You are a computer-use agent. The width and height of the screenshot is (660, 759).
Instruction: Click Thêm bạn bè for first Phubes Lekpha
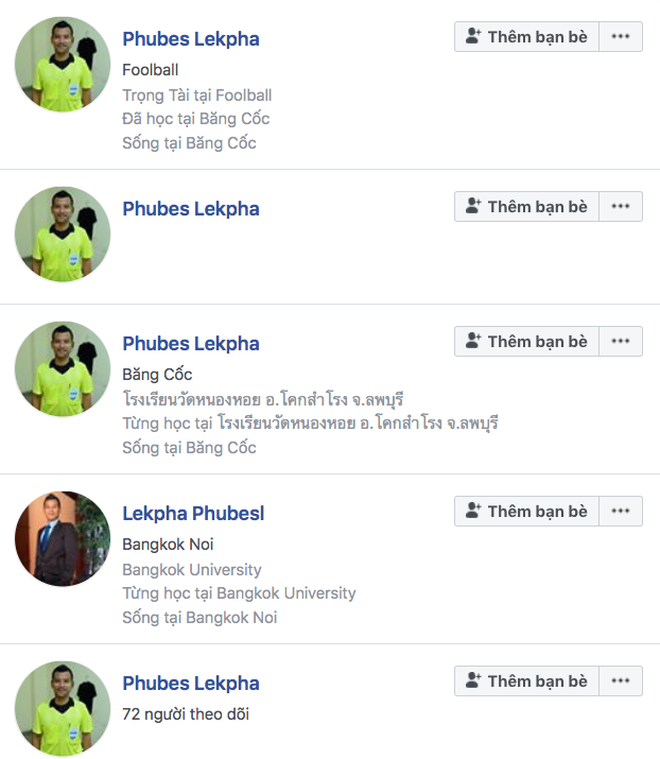(x=526, y=37)
